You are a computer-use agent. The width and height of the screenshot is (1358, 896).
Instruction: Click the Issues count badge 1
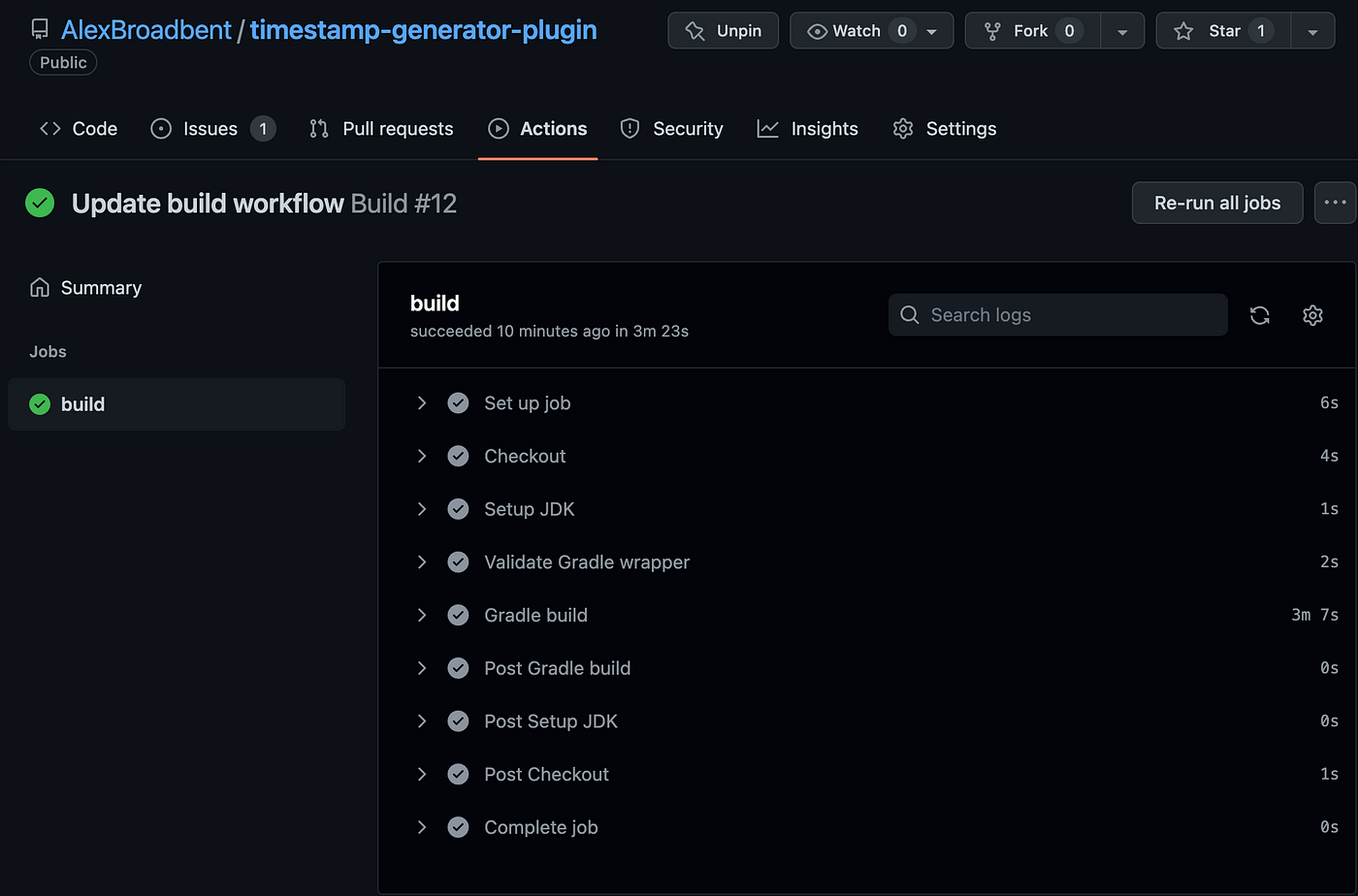(263, 129)
